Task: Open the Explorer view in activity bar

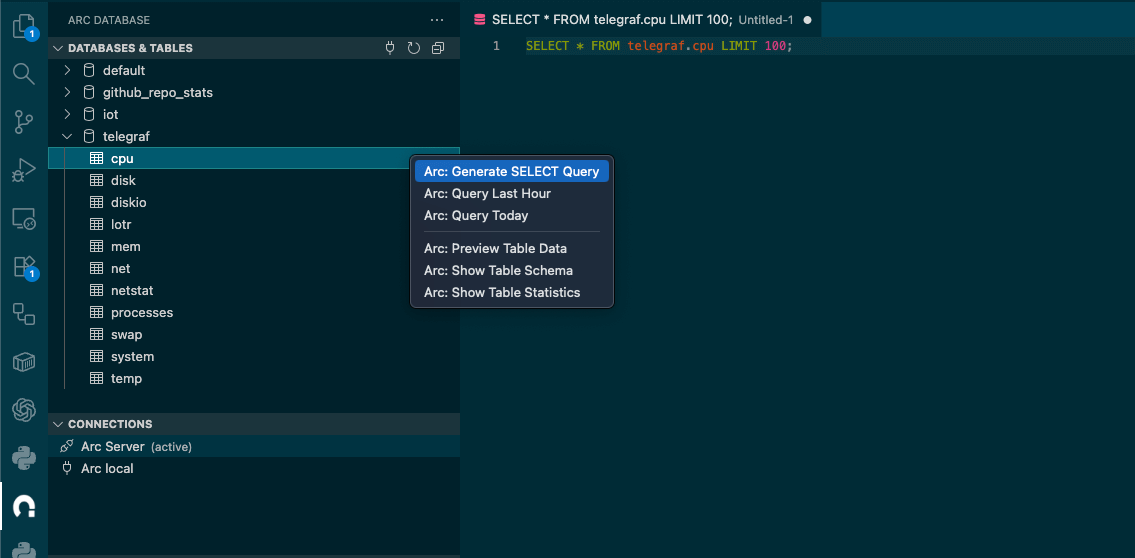Action: [24, 26]
